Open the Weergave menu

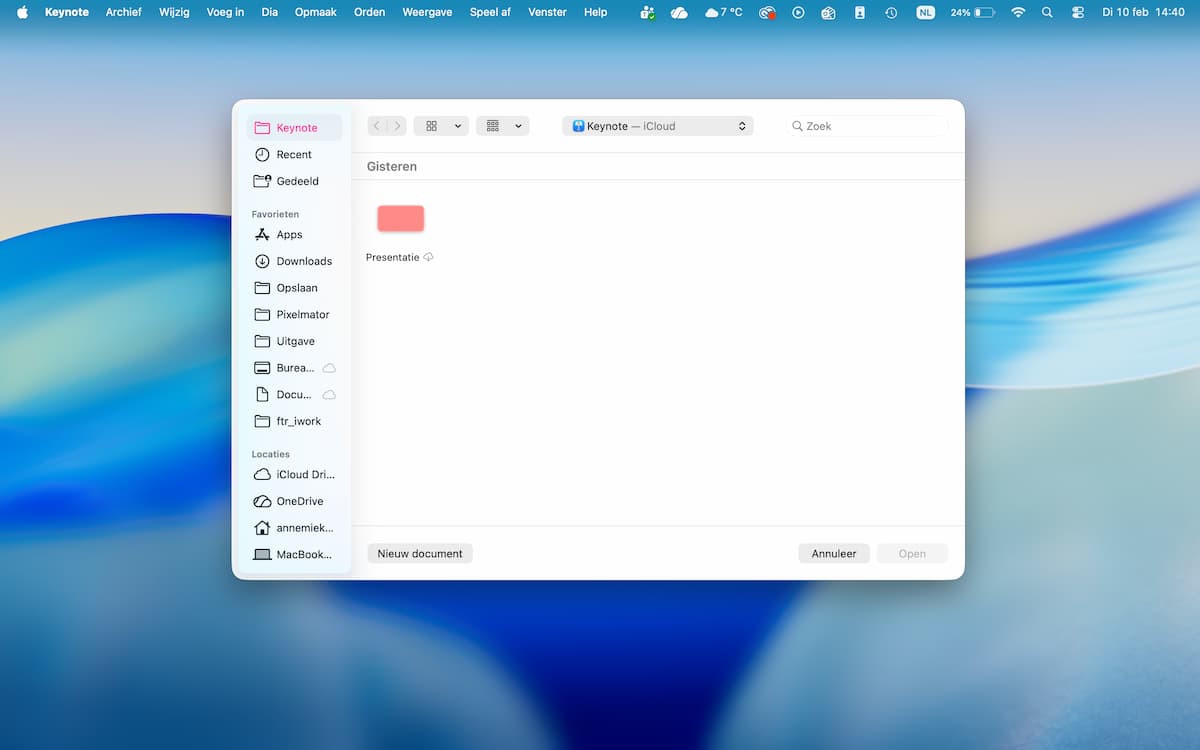427,12
